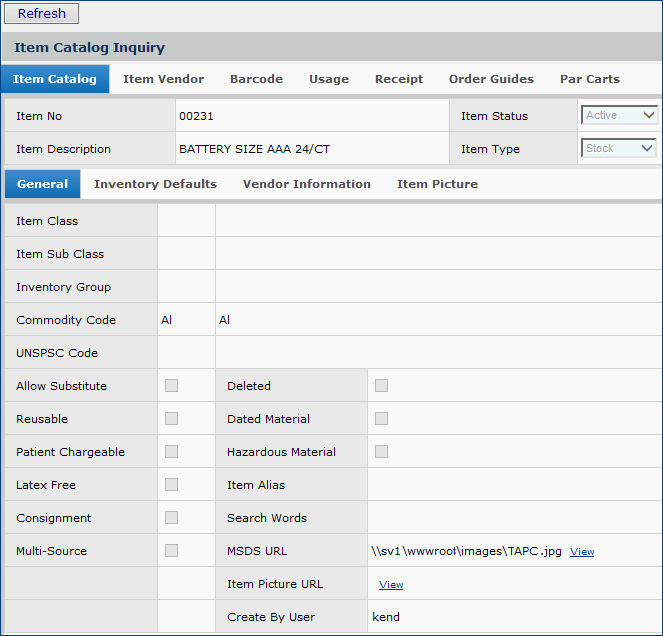This screenshot has height=636, width=663.
Task: View the Item Picture sub-tab
Action: coord(437,184)
